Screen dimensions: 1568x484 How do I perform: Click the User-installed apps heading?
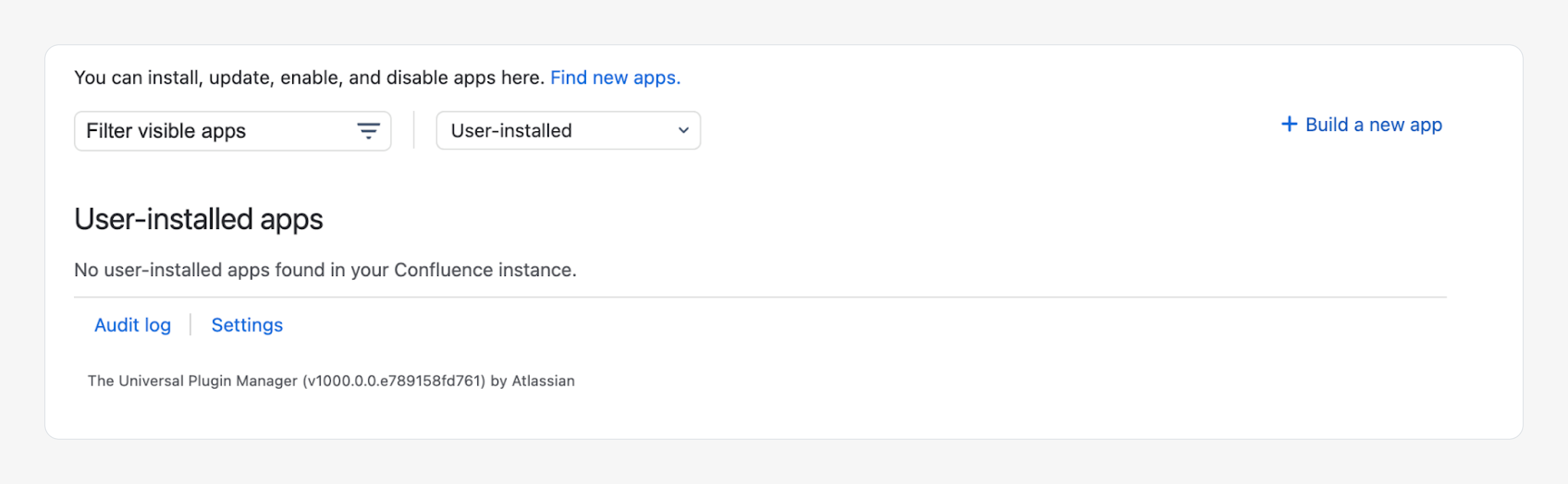(x=198, y=219)
